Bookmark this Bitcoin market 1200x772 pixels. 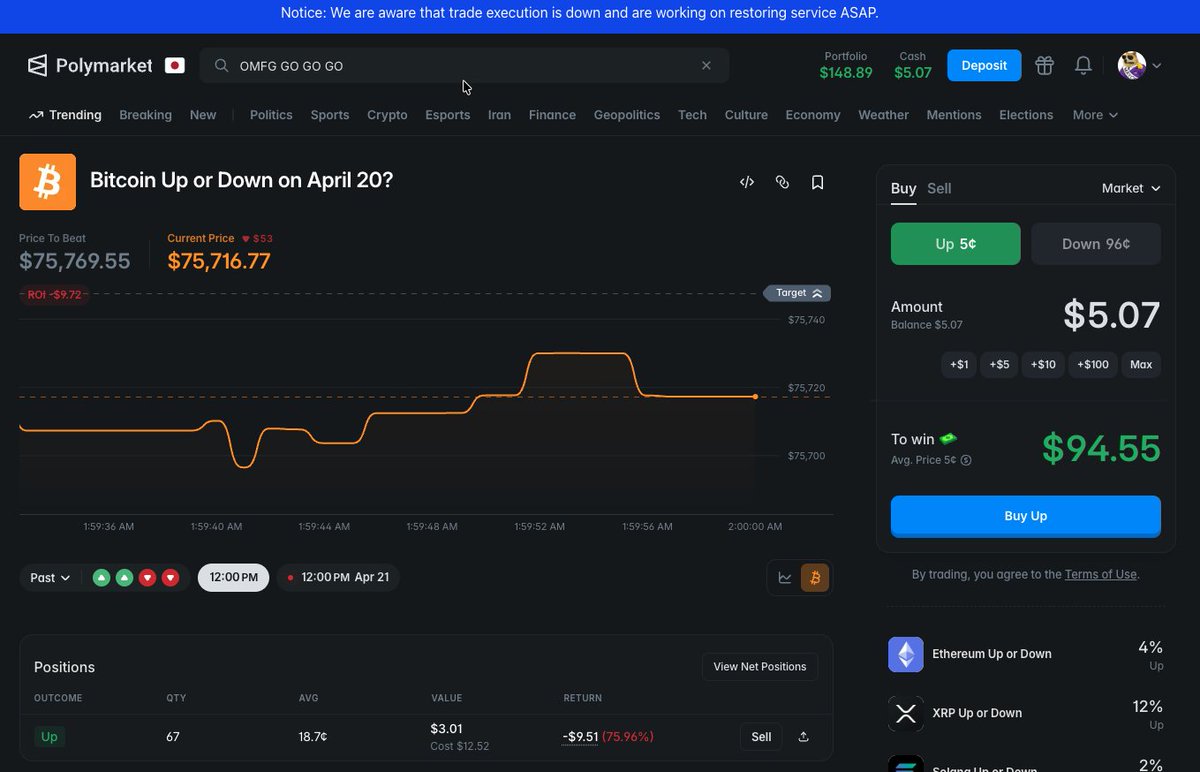click(817, 182)
